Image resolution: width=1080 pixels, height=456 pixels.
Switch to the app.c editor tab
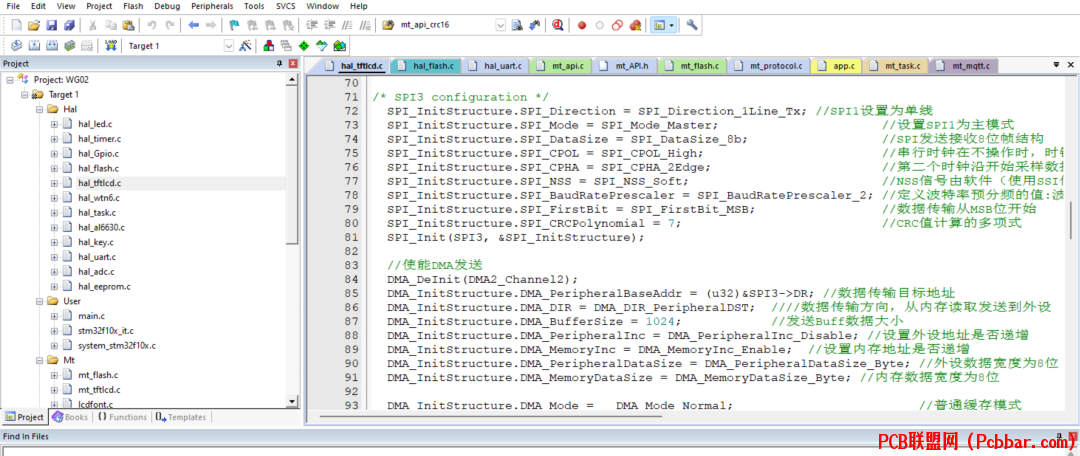point(837,66)
